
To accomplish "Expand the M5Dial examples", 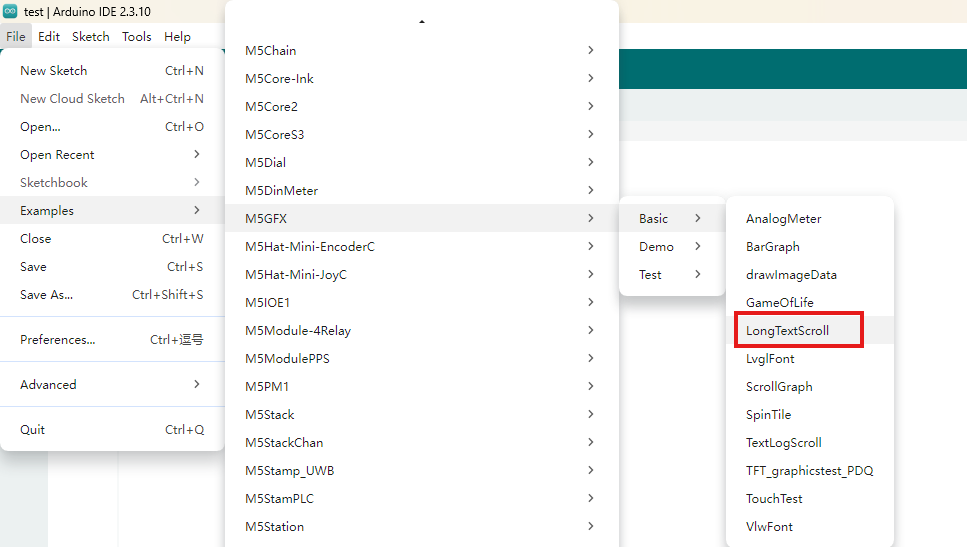I will [422, 162].
